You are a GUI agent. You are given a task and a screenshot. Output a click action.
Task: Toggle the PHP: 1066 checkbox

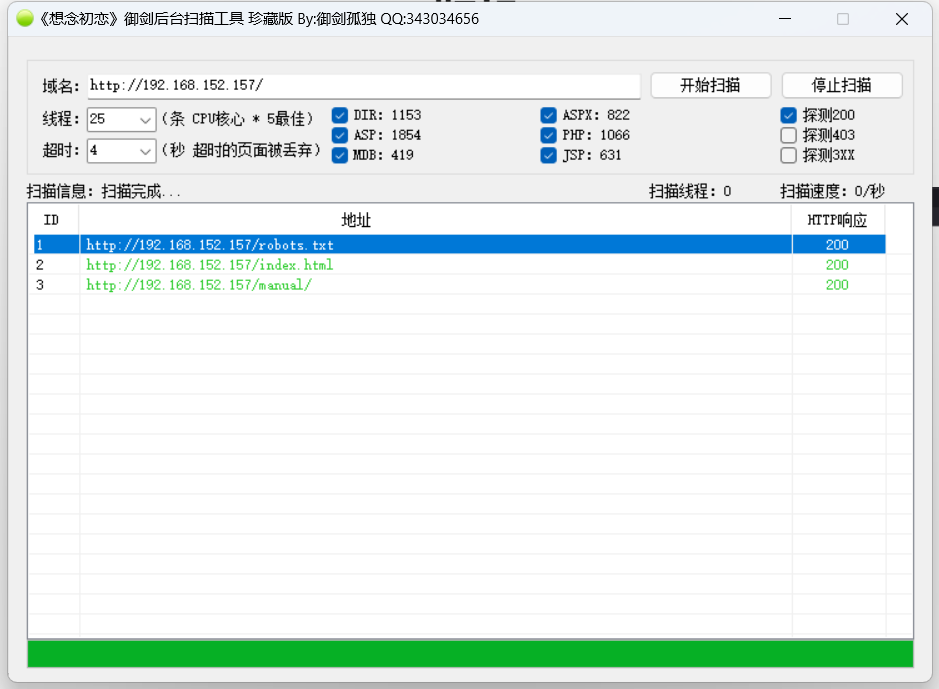pos(548,135)
